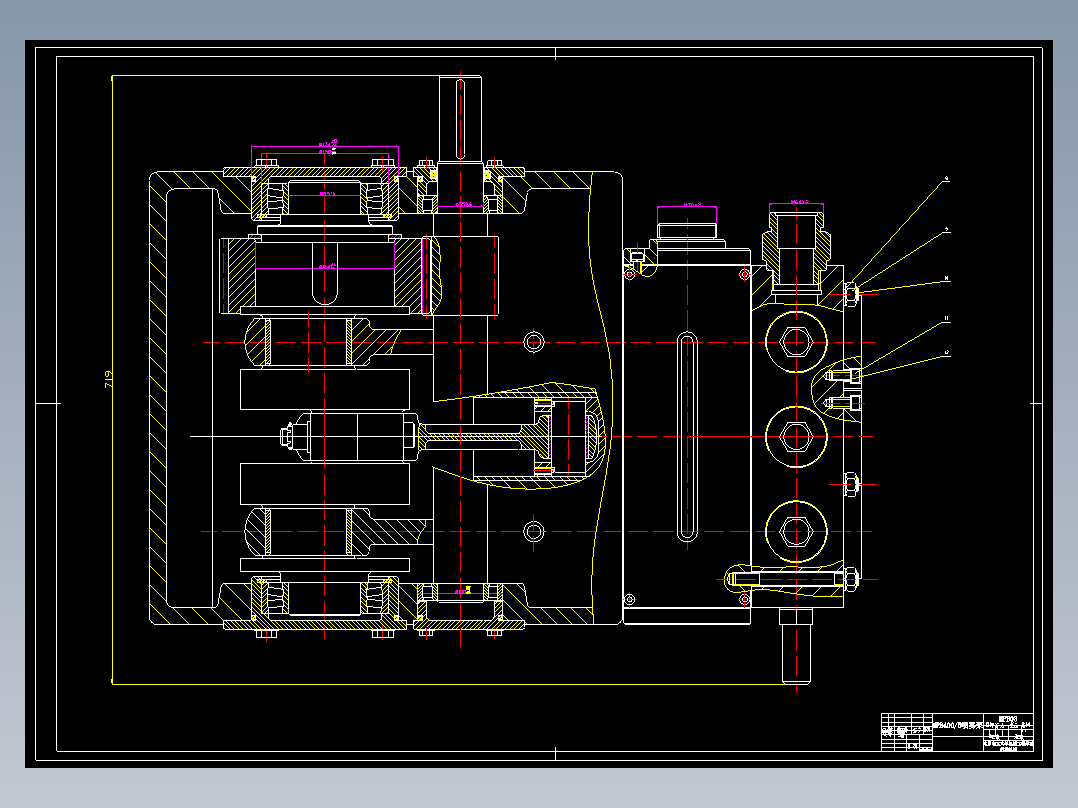
Task: Click the drawing title block
Action: click(957, 732)
